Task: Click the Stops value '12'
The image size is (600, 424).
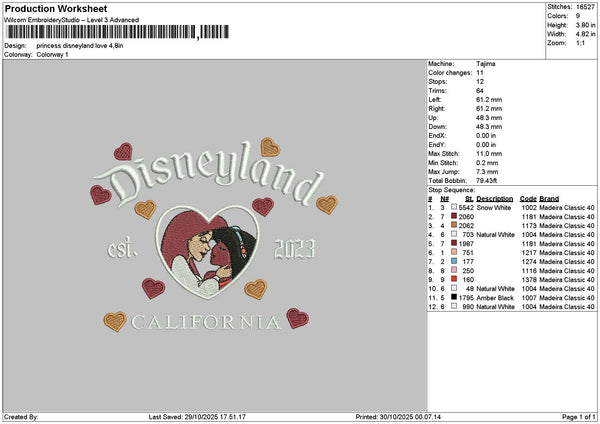Action: point(480,82)
